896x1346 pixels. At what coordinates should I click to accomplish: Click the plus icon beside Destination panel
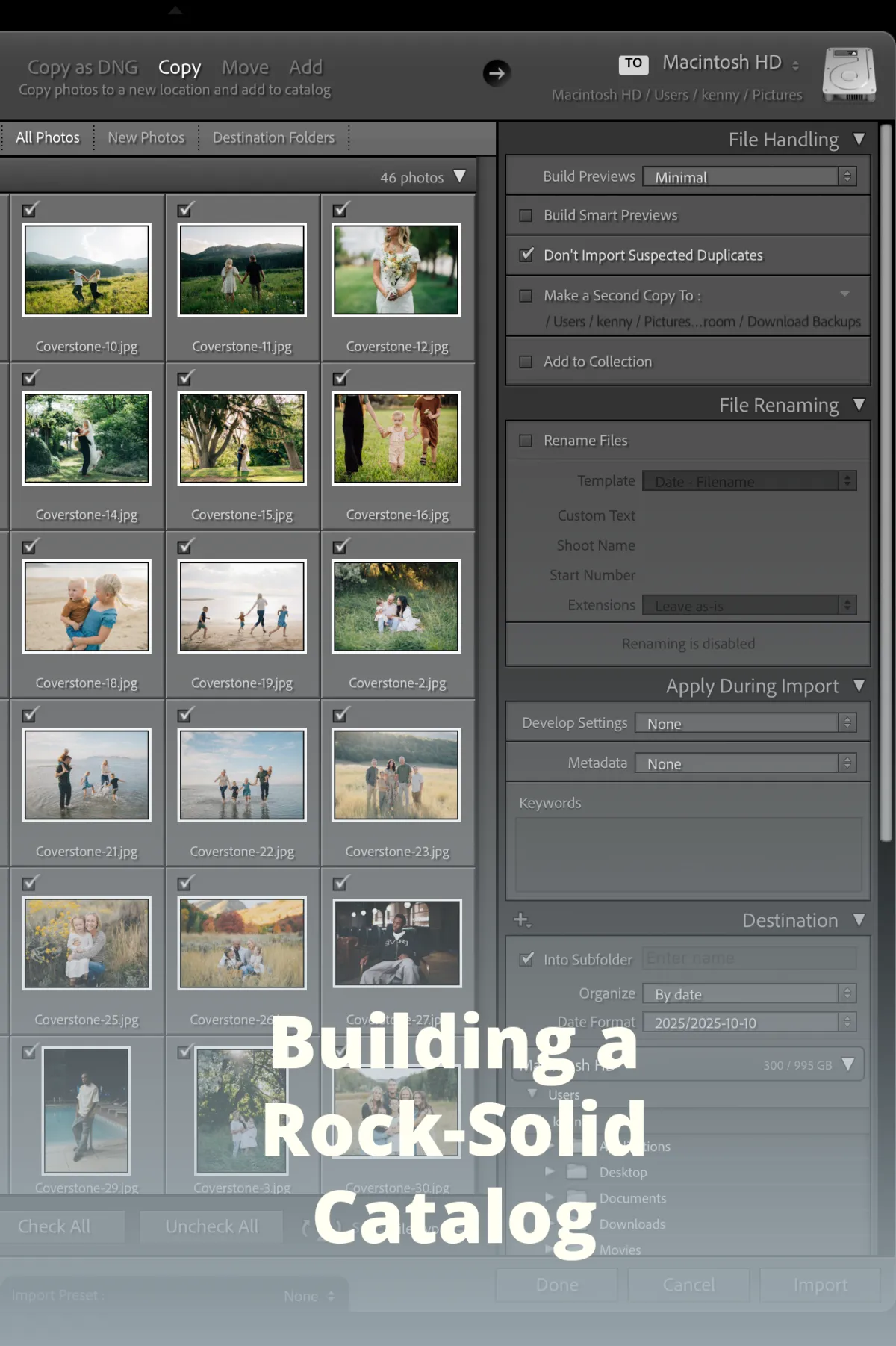tap(521, 919)
